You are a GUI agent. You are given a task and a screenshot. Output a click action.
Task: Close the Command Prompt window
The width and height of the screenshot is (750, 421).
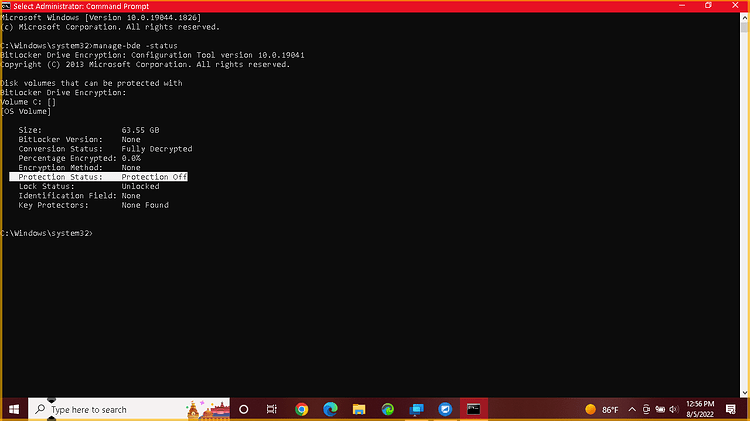click(735, 6)
